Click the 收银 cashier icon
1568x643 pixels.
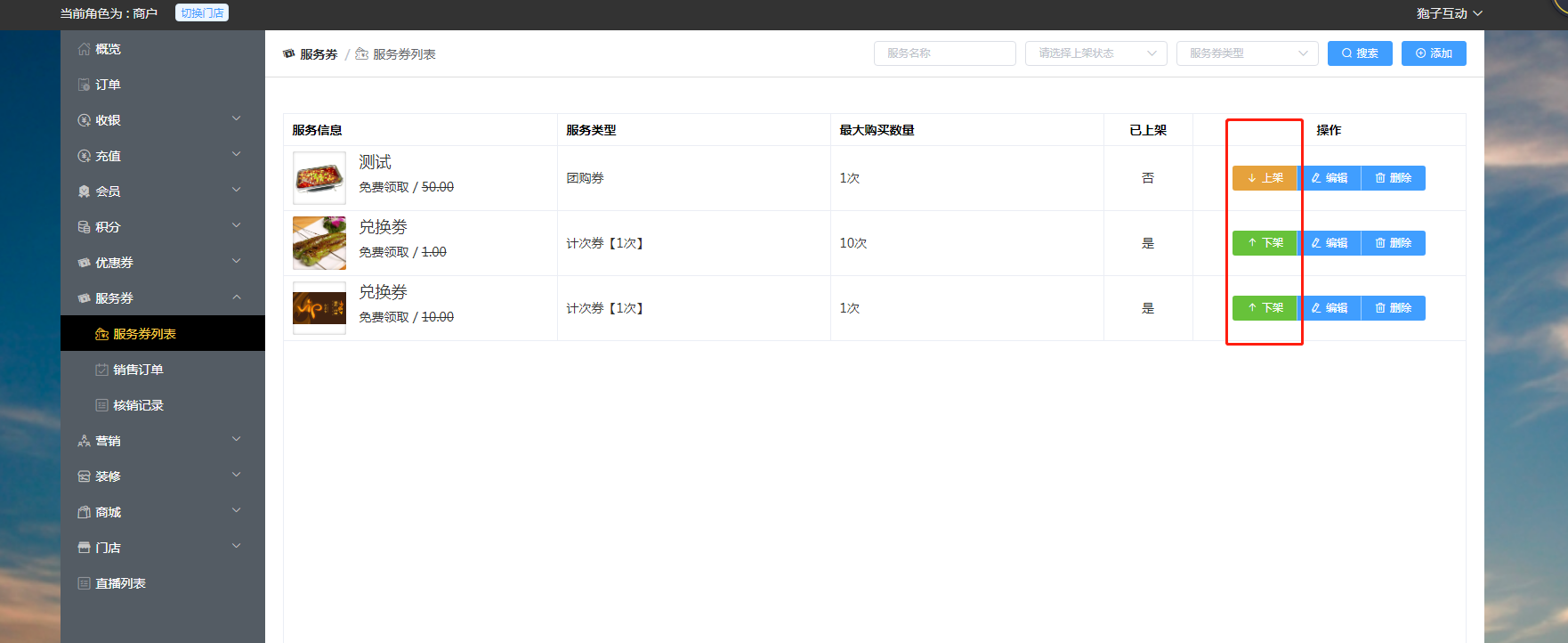(x=84, y=120)
